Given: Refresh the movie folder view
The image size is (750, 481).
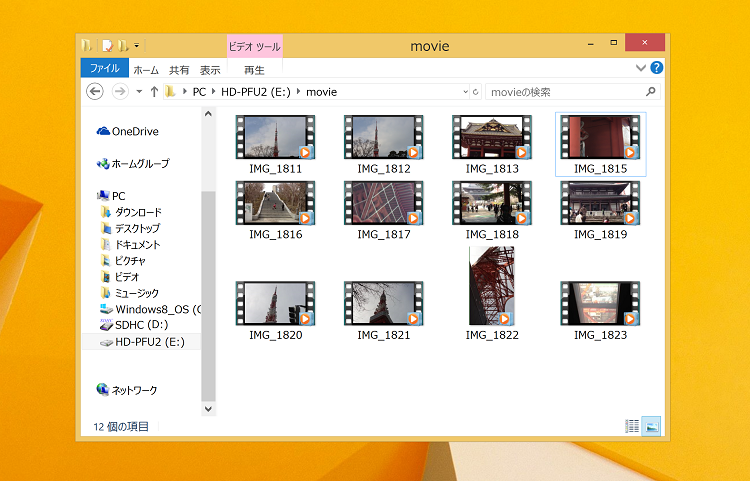Looking at the screenshot, I should coord(475,92).
